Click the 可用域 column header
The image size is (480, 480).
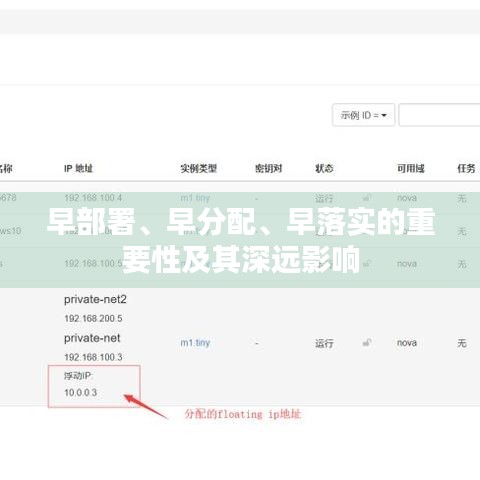pyautogui.click(x=411, y=168)
